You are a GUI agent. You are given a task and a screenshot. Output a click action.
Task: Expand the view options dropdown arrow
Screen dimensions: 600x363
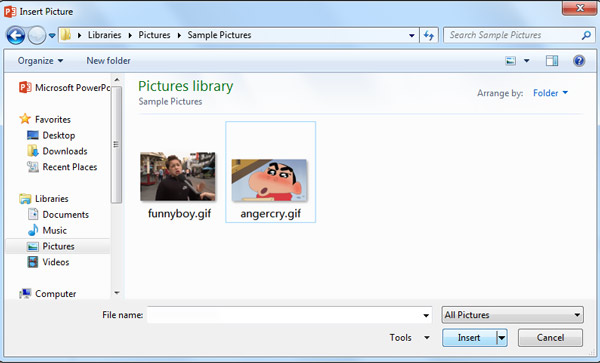coord(527,60)
